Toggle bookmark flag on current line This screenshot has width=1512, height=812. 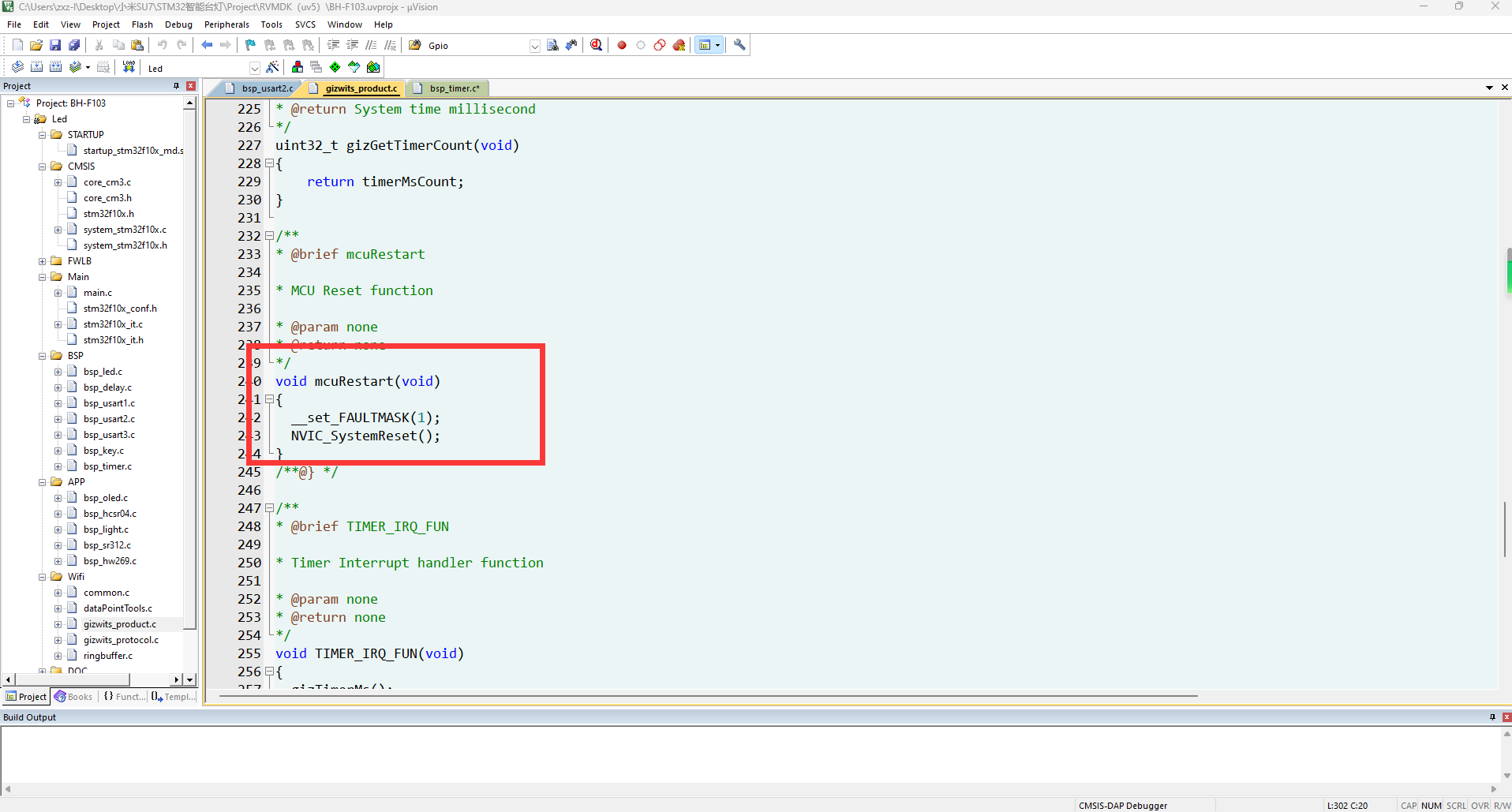(250, 45)
